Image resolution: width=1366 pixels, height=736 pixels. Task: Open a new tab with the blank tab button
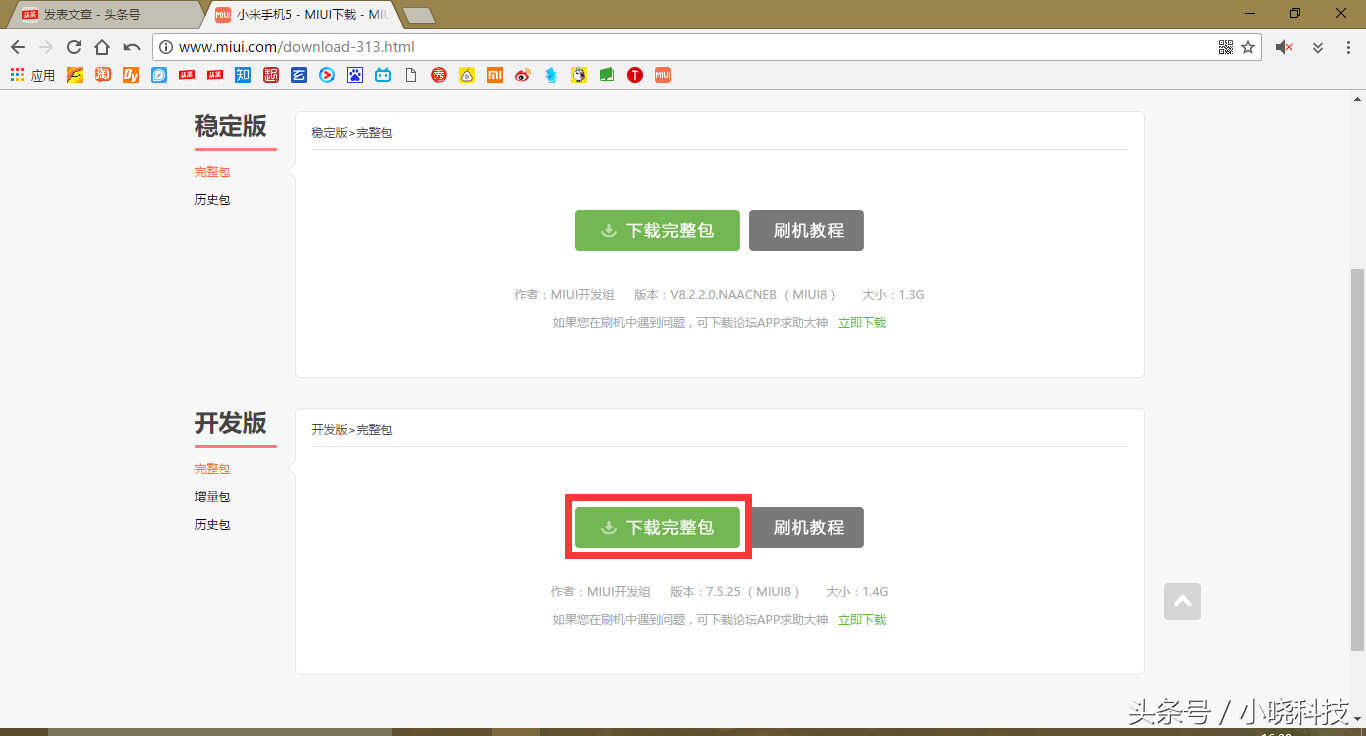point(419,16)
